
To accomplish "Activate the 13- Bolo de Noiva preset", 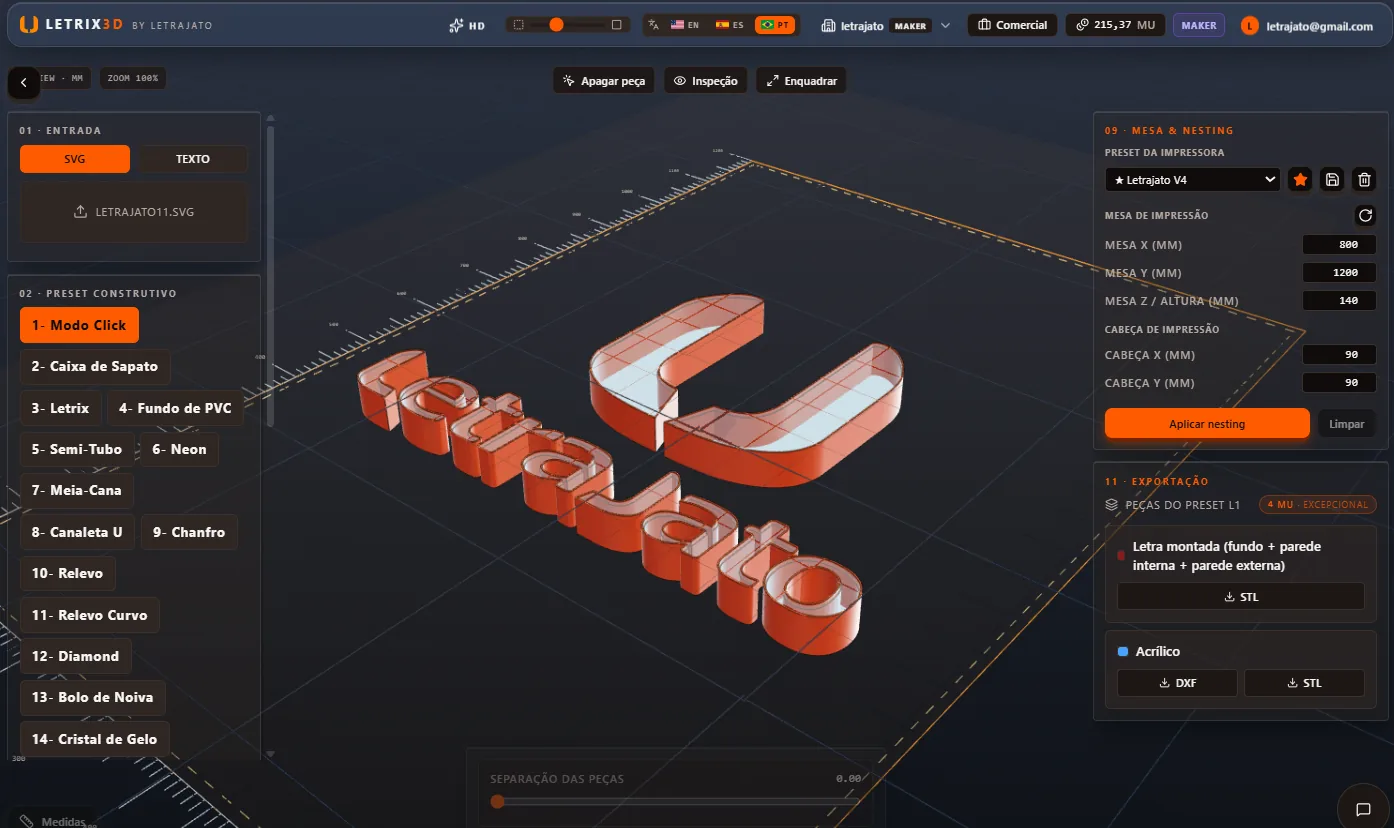I will (x=92, y=697).
